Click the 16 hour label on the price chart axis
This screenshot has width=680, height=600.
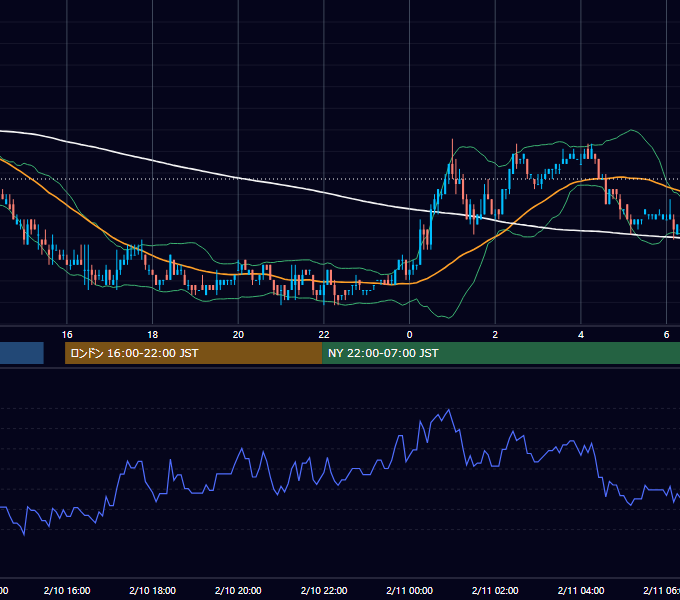tap(67, 335)
